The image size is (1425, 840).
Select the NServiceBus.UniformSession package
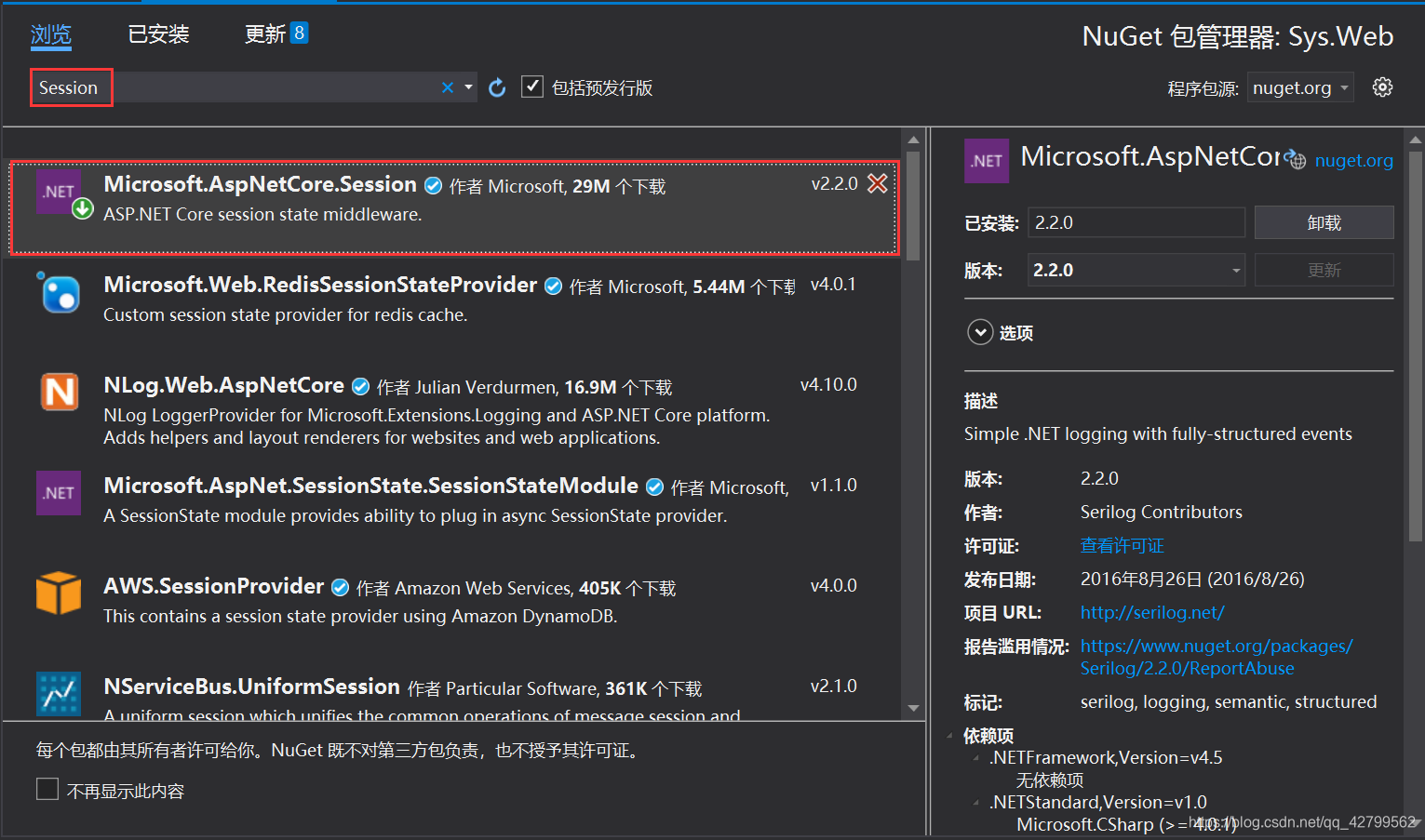coord(453,692)
